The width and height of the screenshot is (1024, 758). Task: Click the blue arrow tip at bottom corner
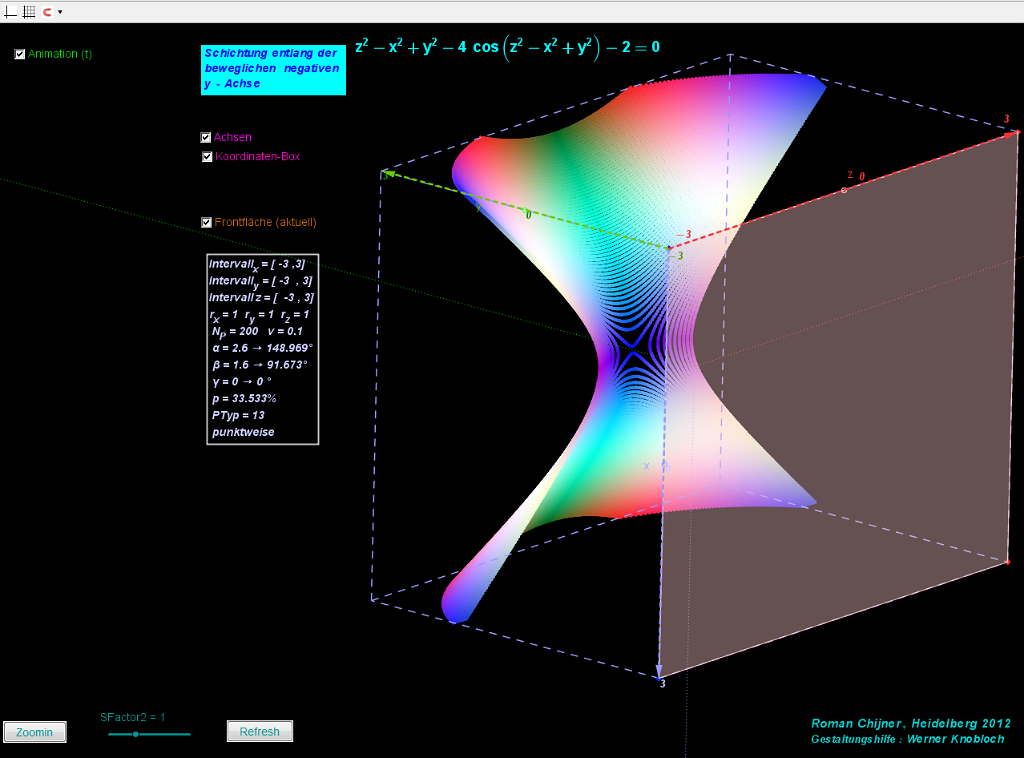(x=659, y=672)
